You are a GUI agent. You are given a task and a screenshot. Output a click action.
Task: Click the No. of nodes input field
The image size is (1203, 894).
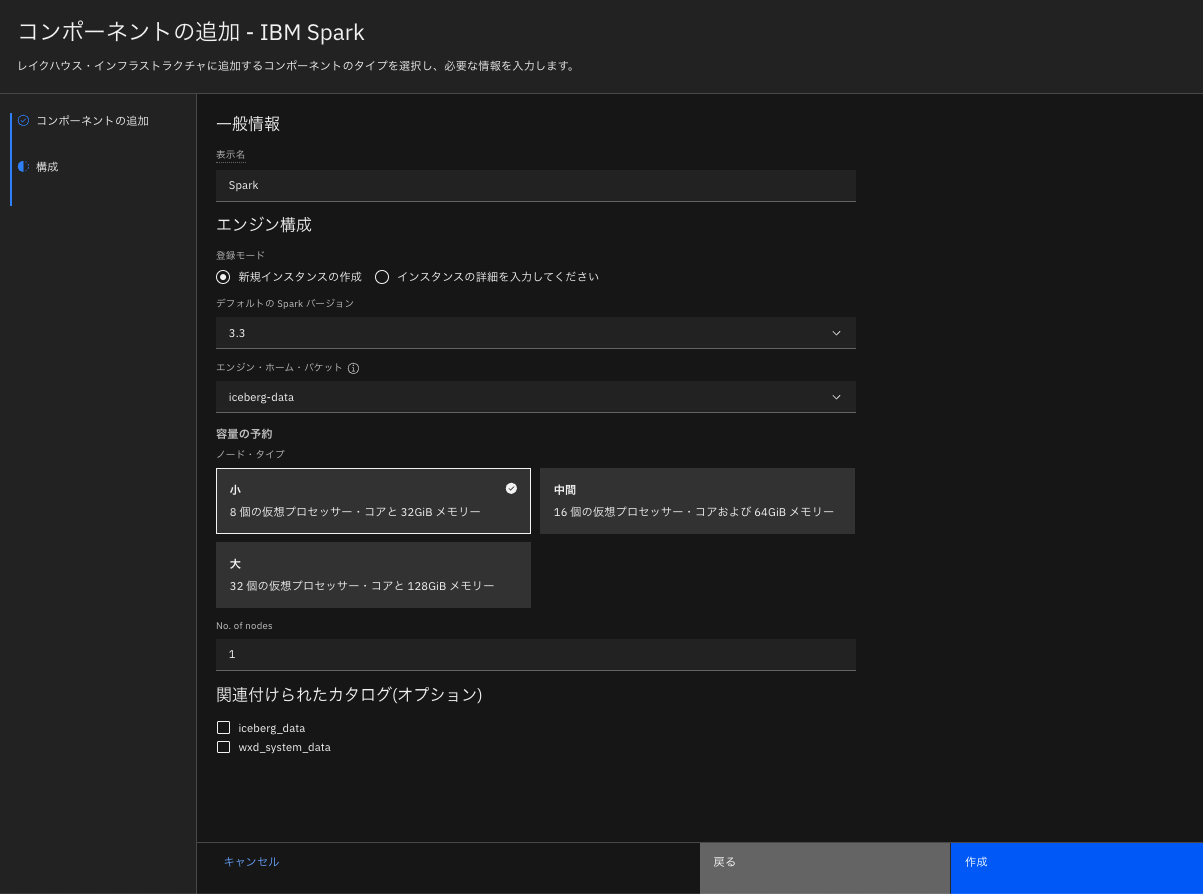click(x=536, y=654)
